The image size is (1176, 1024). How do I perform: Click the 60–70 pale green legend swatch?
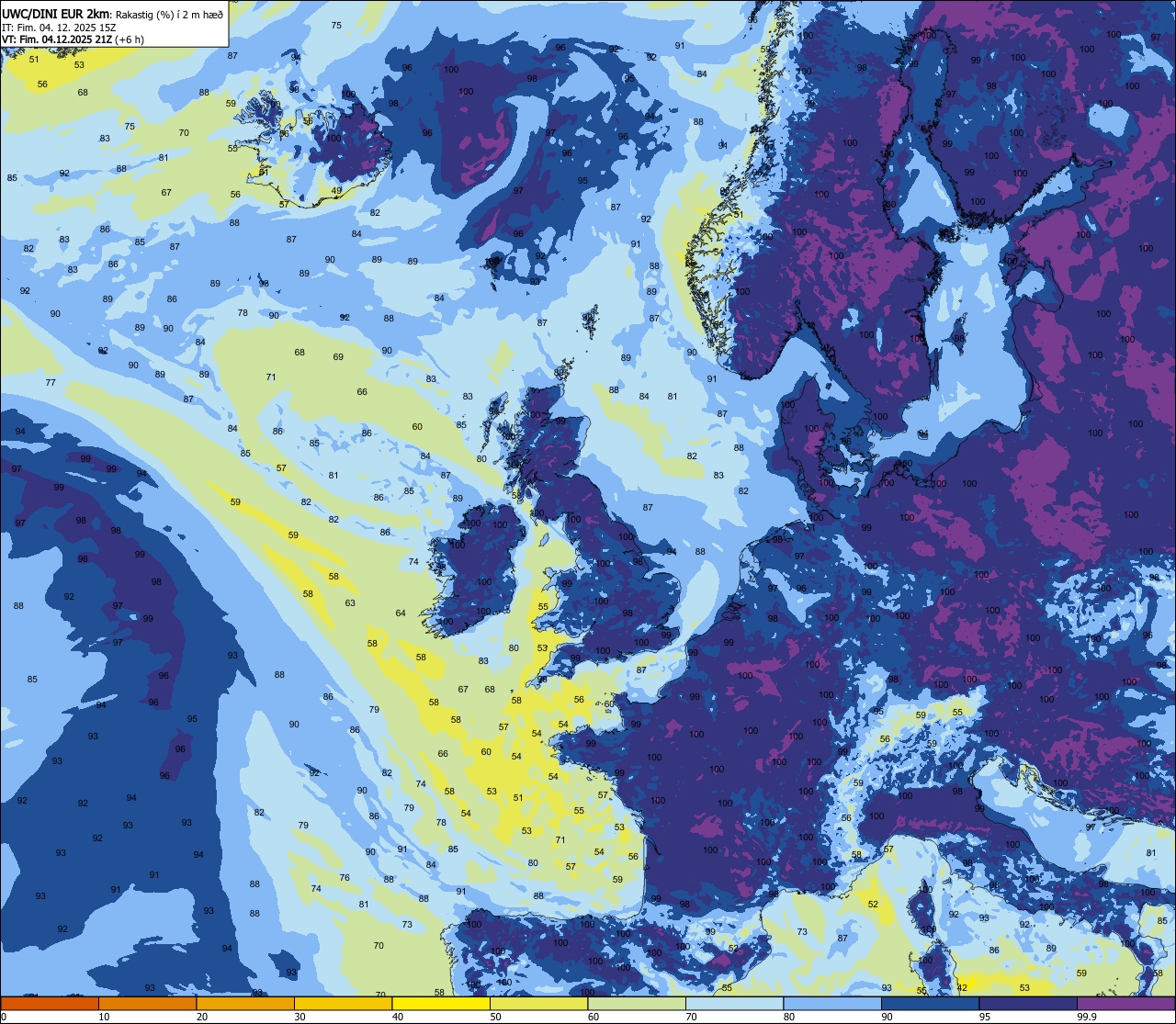[637, 1003]
